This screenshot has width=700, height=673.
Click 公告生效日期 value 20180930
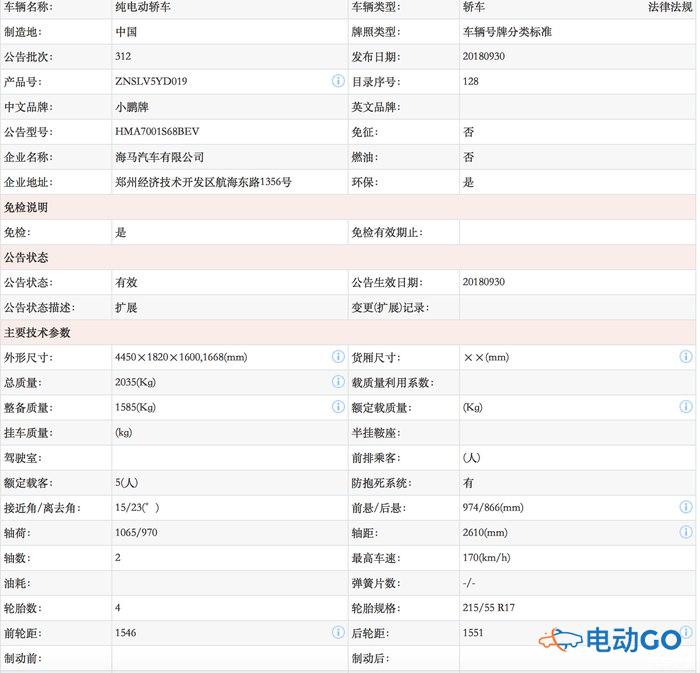tap(483, 282)
